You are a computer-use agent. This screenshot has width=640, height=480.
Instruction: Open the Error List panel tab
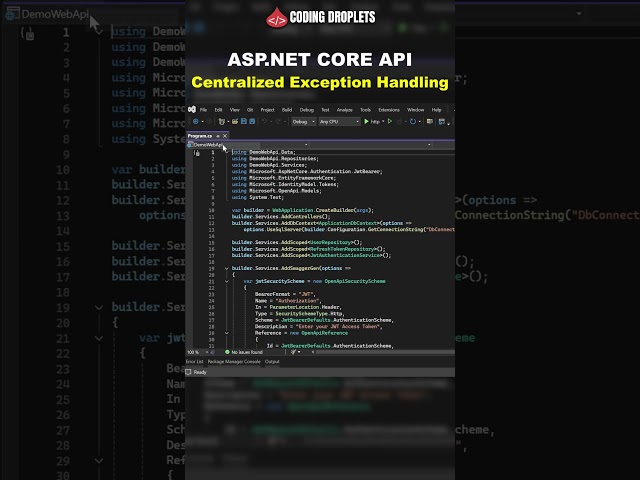point(194,362)
